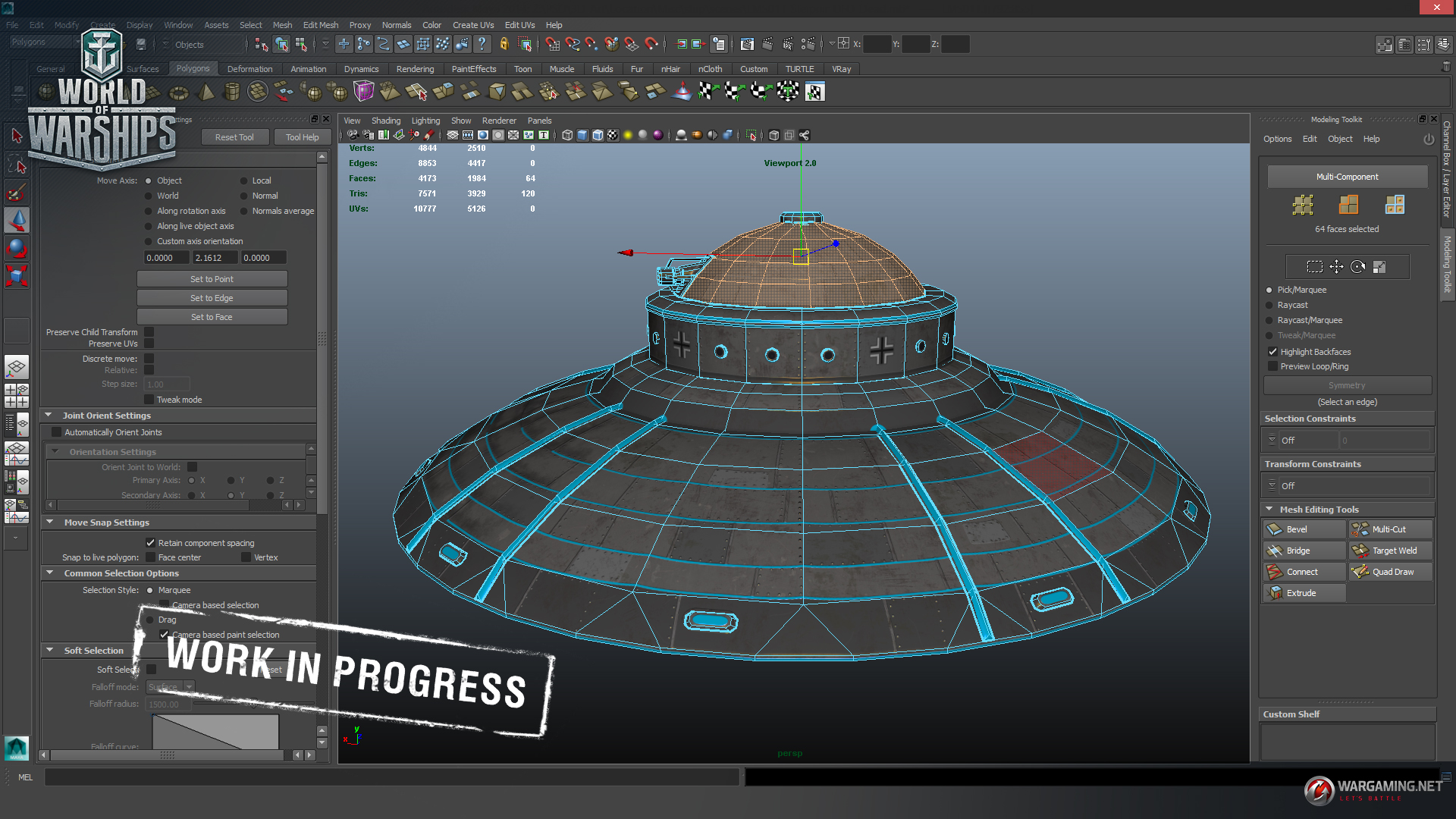Screen dimensions: 1456x819
Task: Choose the rotate icon in Modeling Toolkit
Action: tap(1357, 267)
